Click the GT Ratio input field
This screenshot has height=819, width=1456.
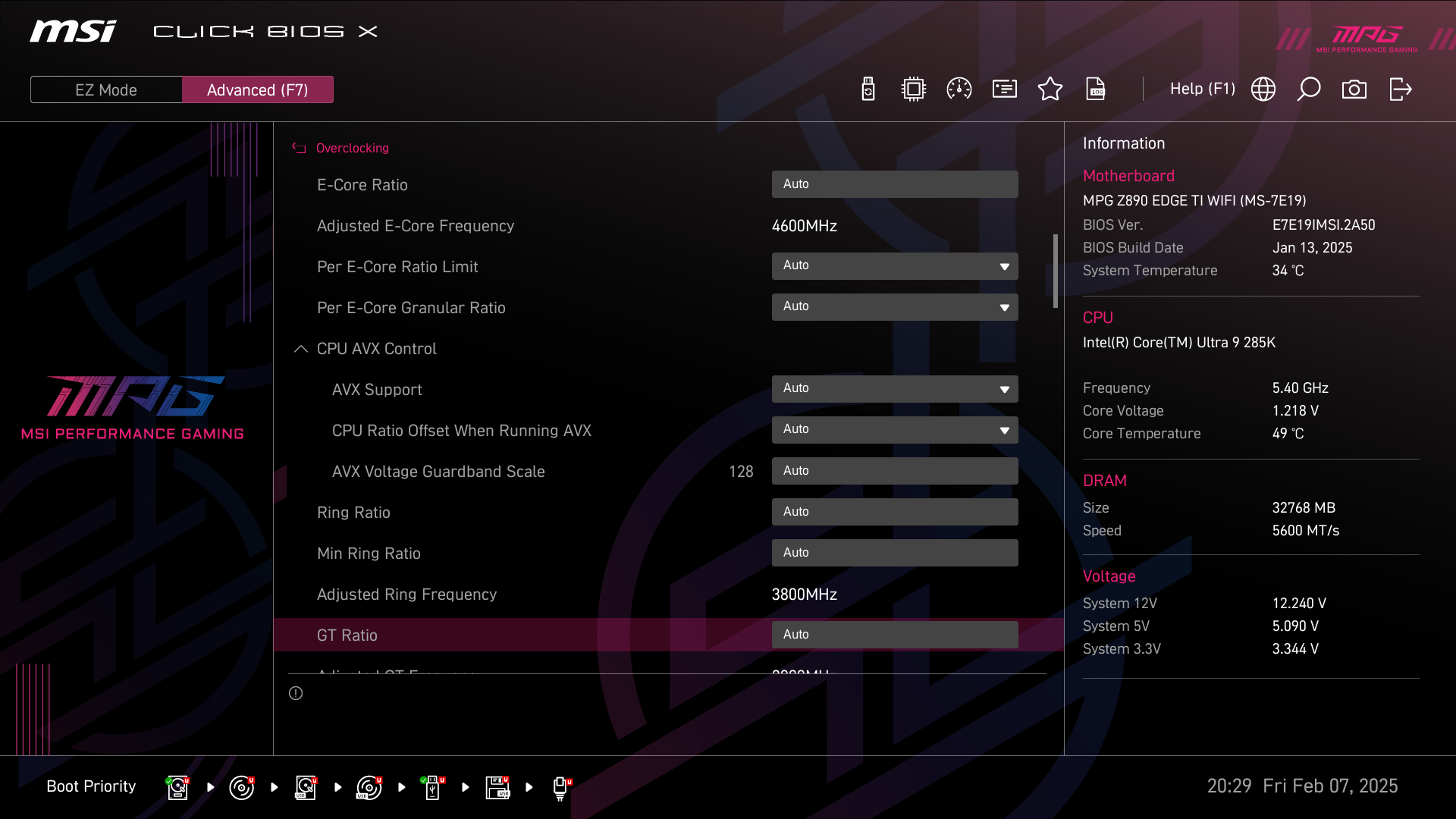click(895, 635)
